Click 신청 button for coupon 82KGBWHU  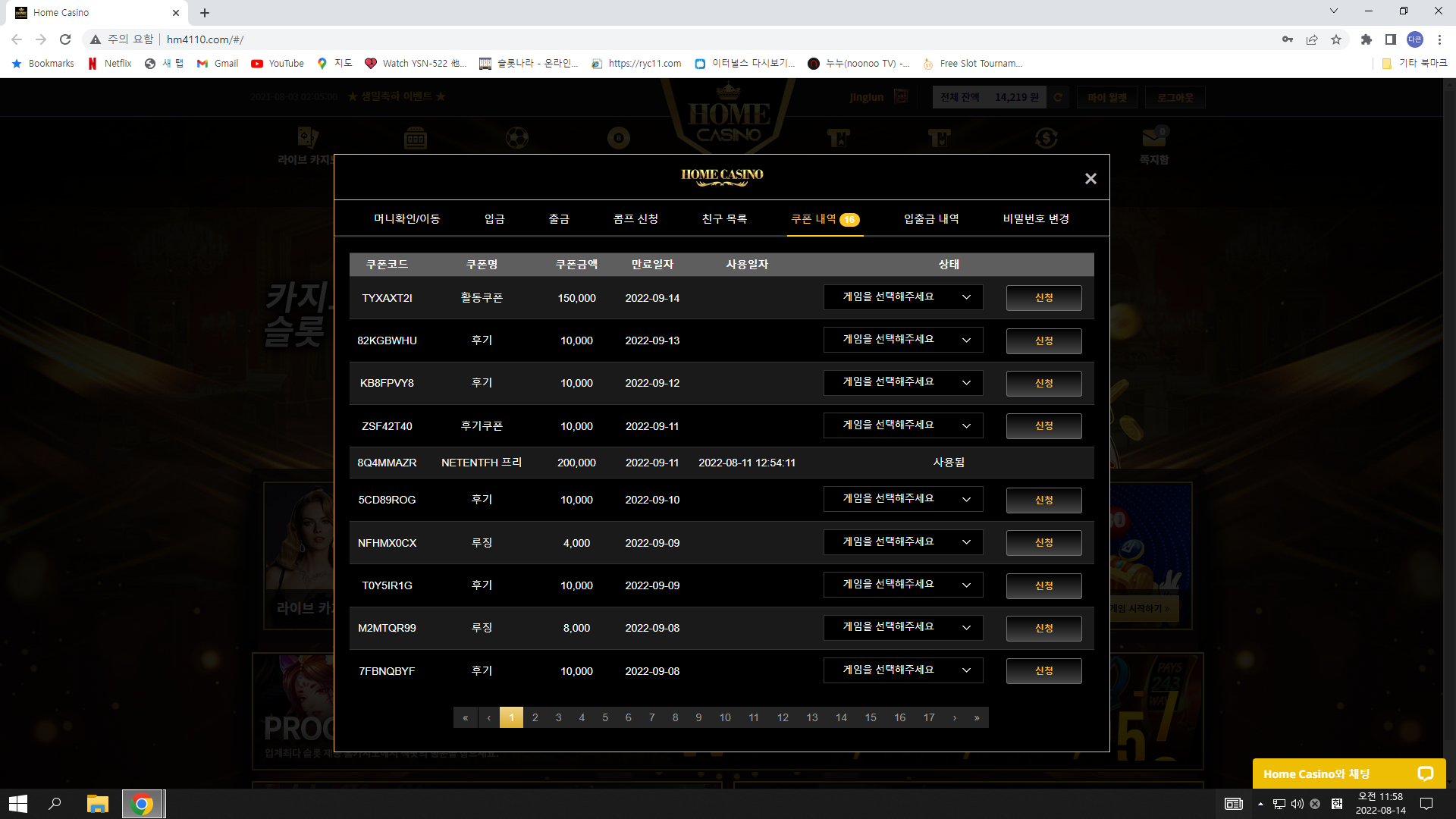(x=1044, y=340)
